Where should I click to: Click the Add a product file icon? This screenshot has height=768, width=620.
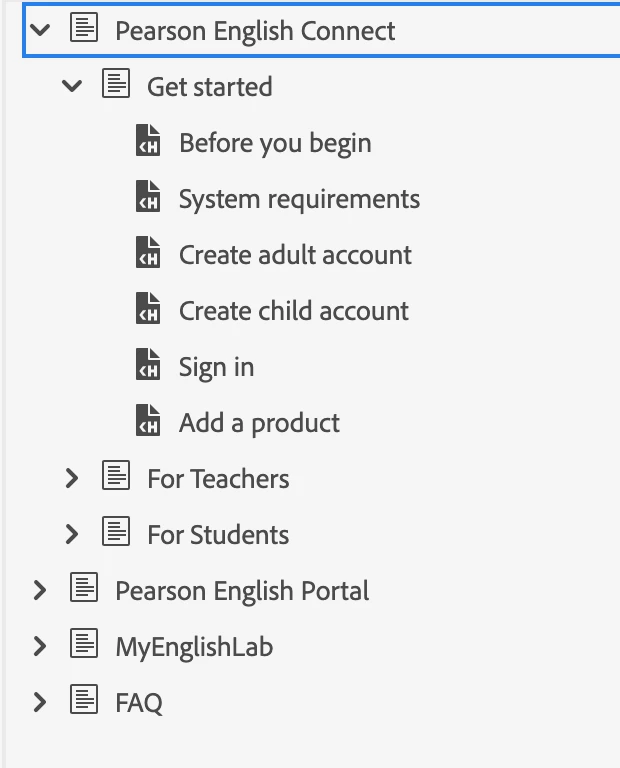(x=148, y=423)
